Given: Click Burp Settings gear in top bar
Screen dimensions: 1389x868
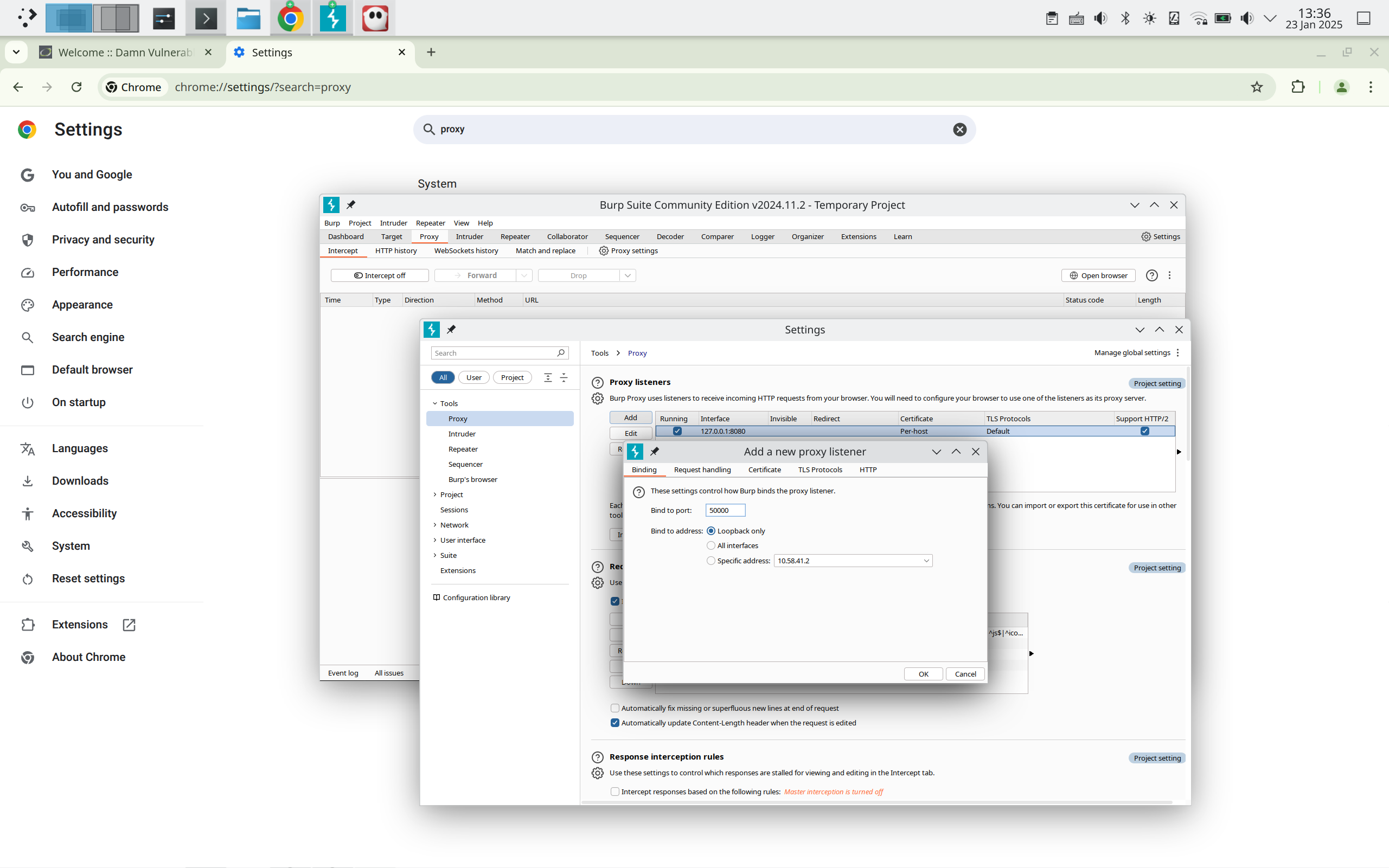Looking at the screenshot, I should pos(1161,236).
